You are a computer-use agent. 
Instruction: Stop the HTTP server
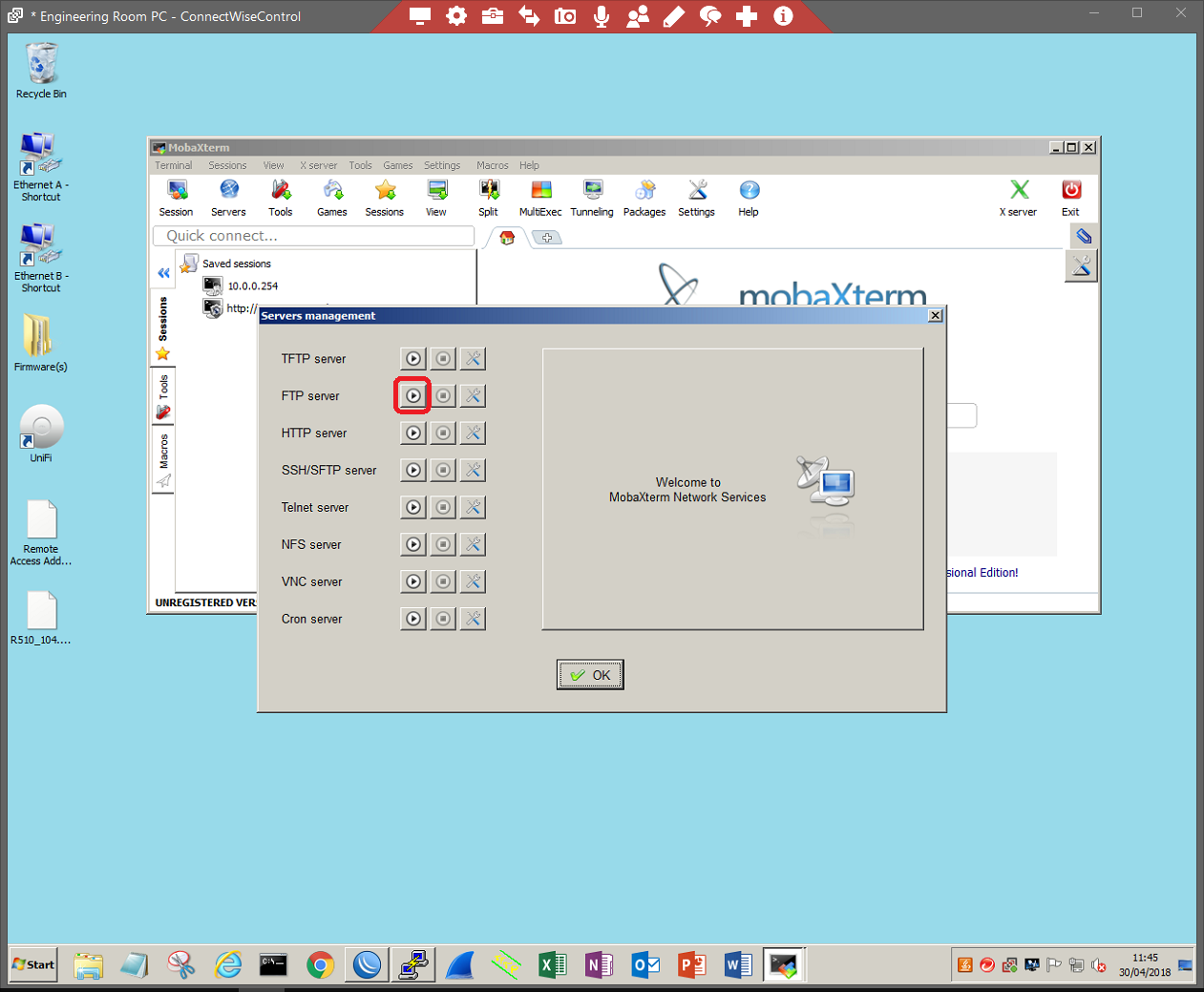[x=443, y=433]
